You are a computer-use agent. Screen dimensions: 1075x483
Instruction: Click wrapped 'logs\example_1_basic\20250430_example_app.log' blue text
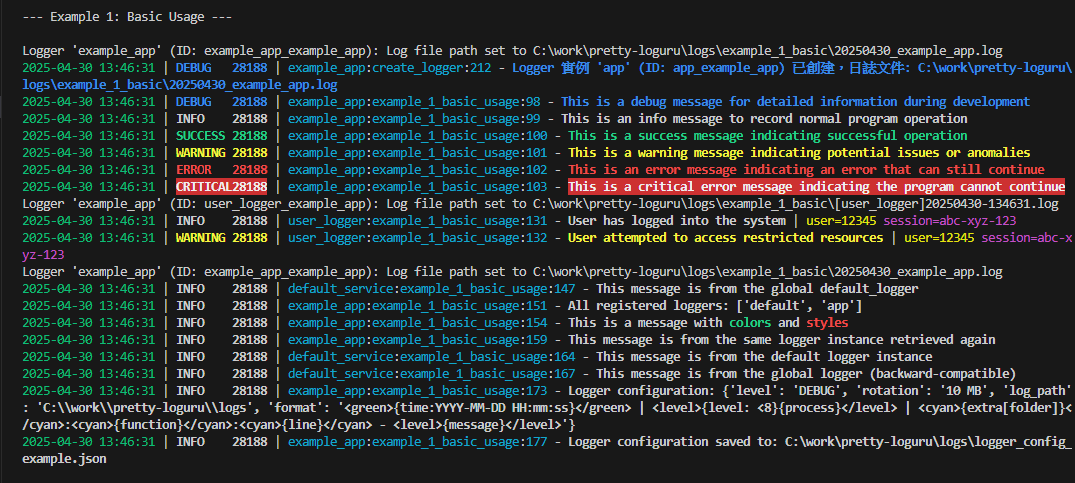click(180, 85)
